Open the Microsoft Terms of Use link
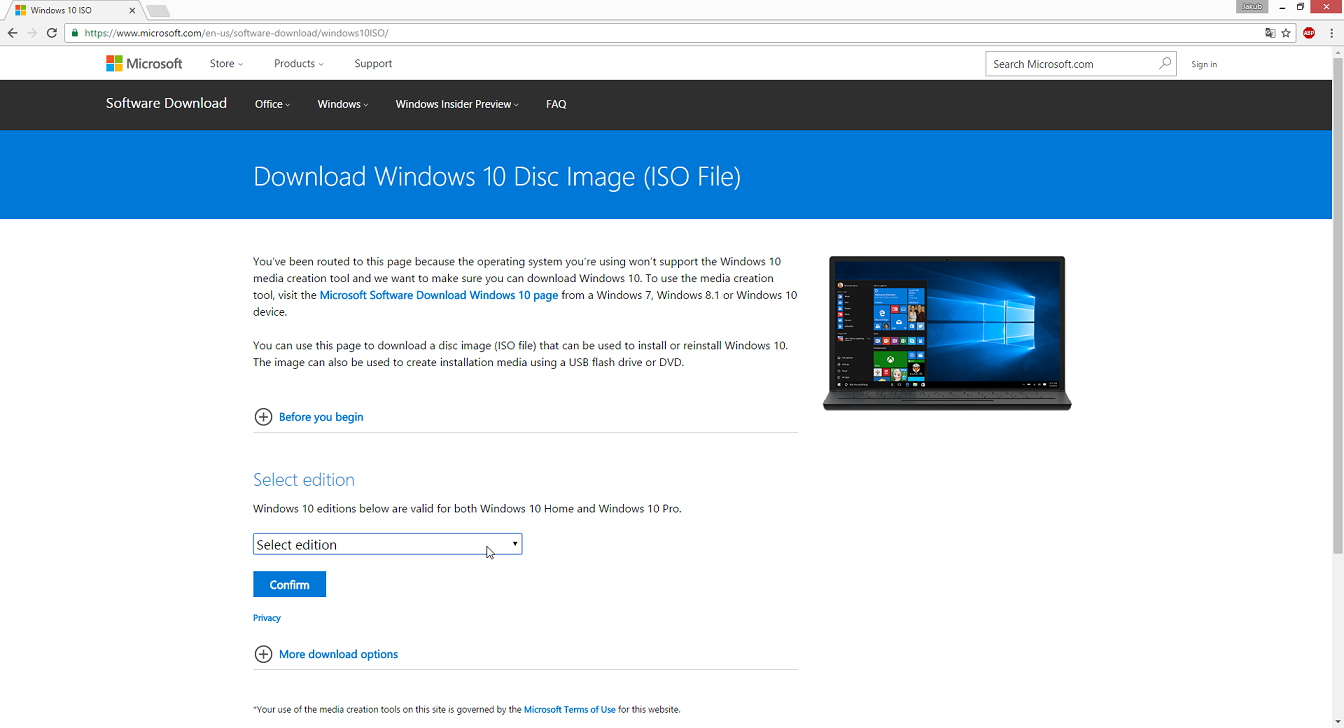Screen dimensions: 1344x728 (x=569, y=710)
